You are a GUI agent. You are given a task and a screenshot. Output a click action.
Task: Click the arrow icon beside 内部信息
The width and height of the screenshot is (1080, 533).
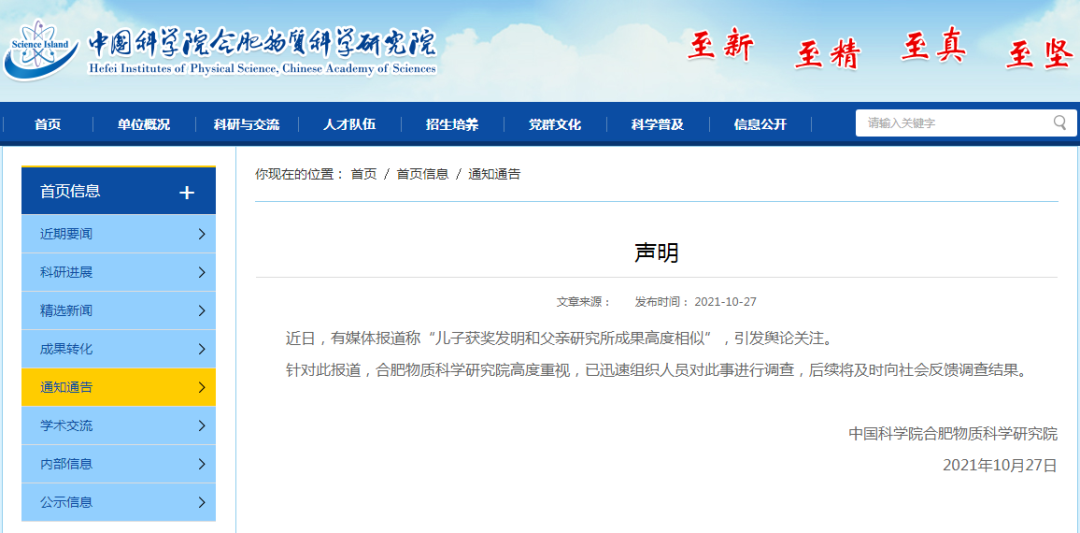point(201,464)
